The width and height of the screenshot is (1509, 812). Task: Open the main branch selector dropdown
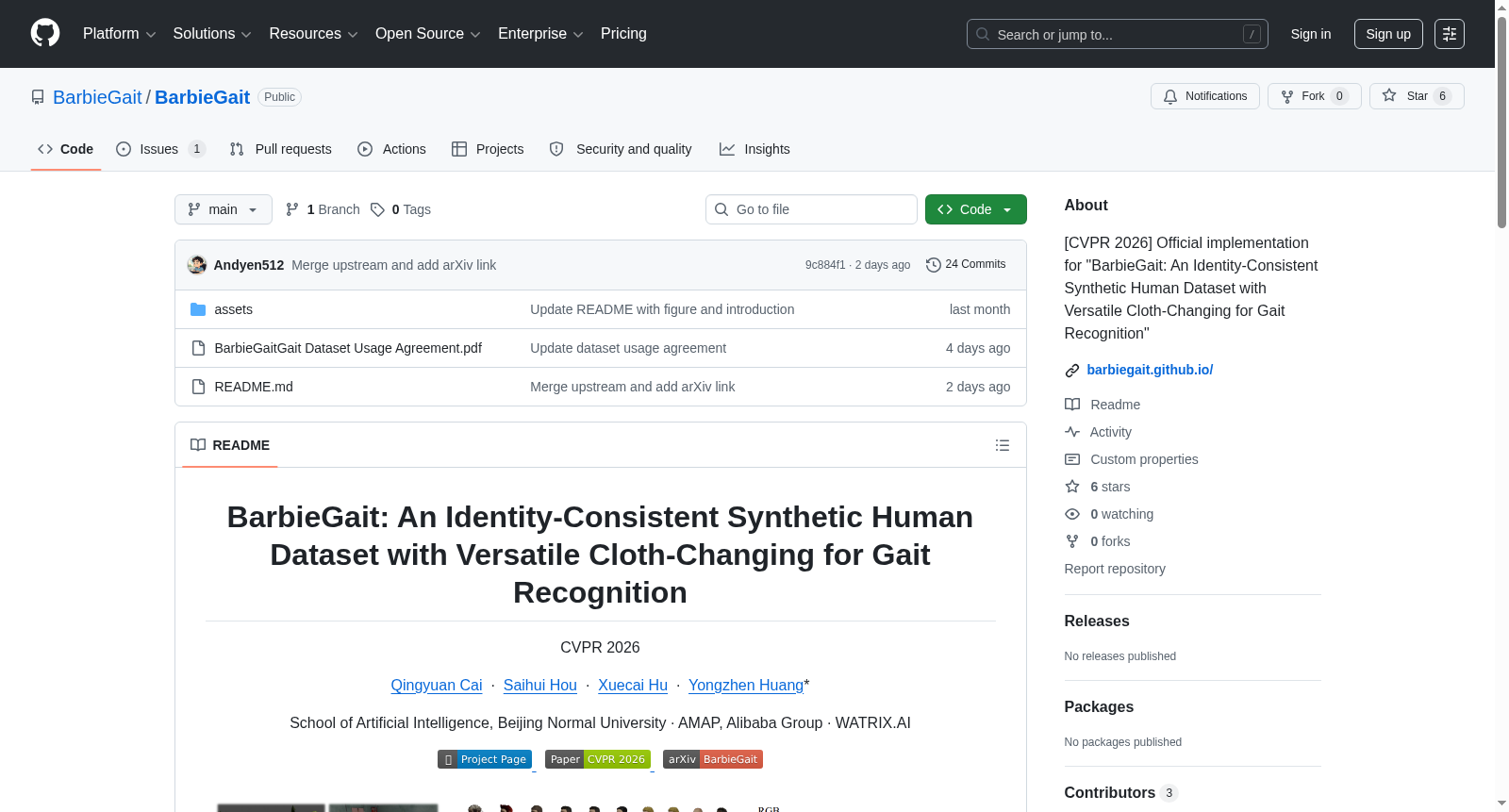[x=224, y=209]
